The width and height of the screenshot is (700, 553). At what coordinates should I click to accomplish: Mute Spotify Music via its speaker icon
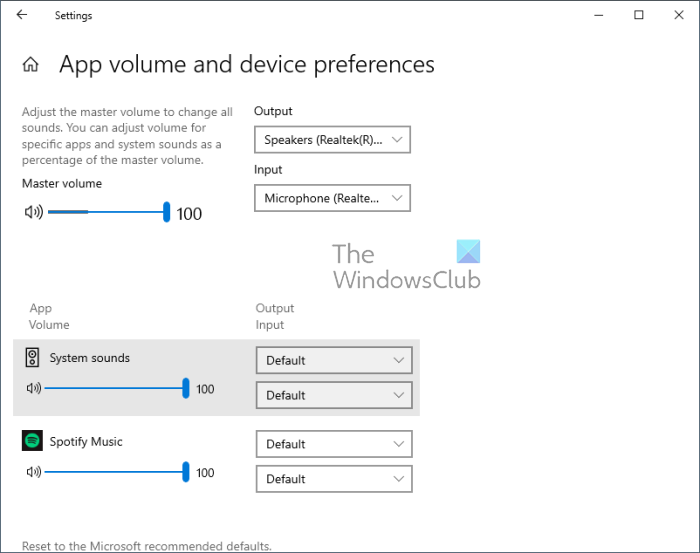[34, 472]
